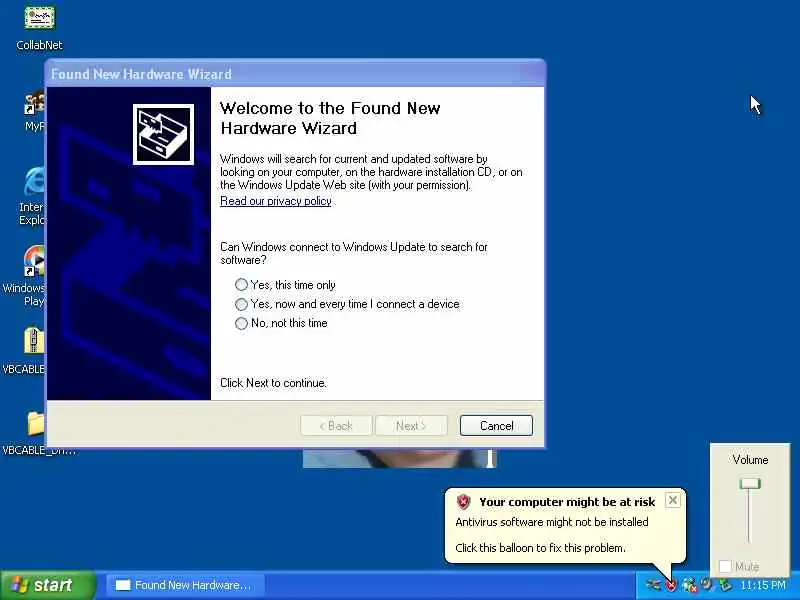Open the 'Read our privacy policy' link
Screen dimensions: 800x600
276,201
